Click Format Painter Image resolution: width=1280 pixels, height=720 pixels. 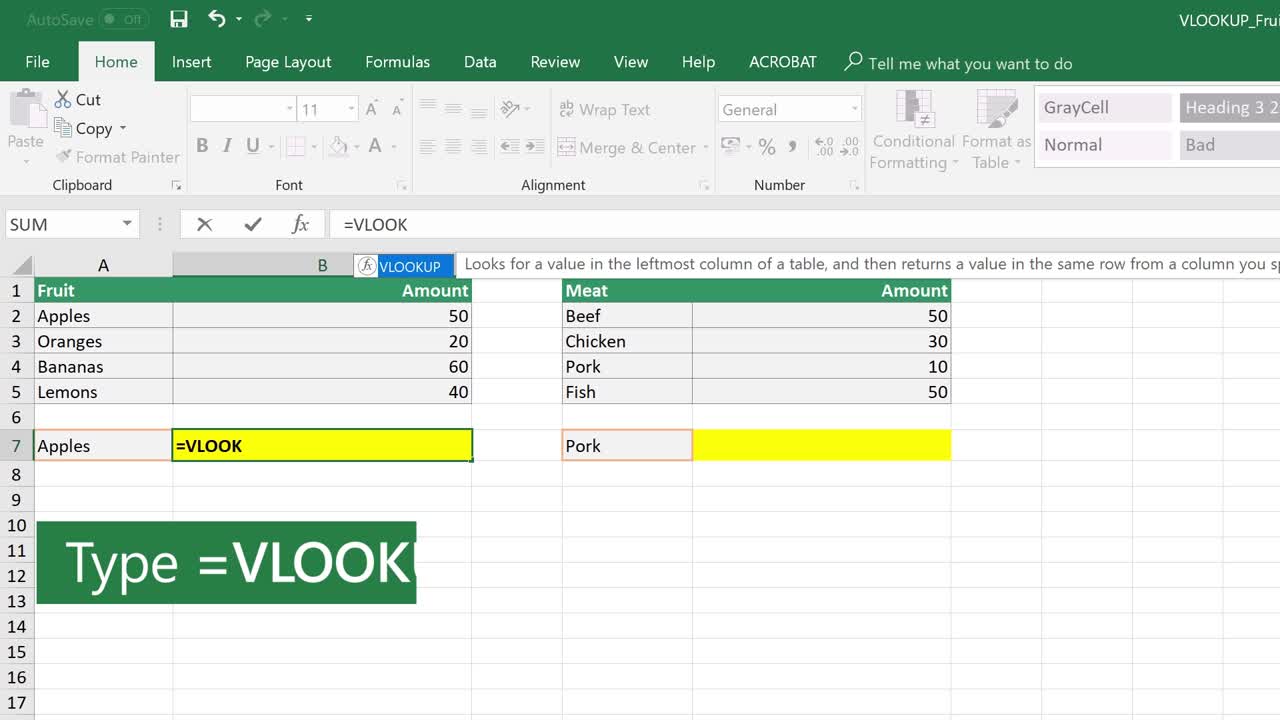tap(117, 157)
